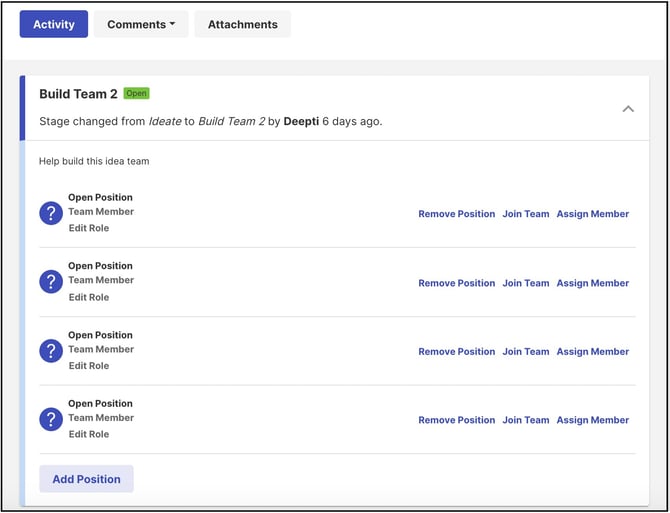Assign Member to the third position
This screenshot has width=670, height=513.
tap(592, 352)
